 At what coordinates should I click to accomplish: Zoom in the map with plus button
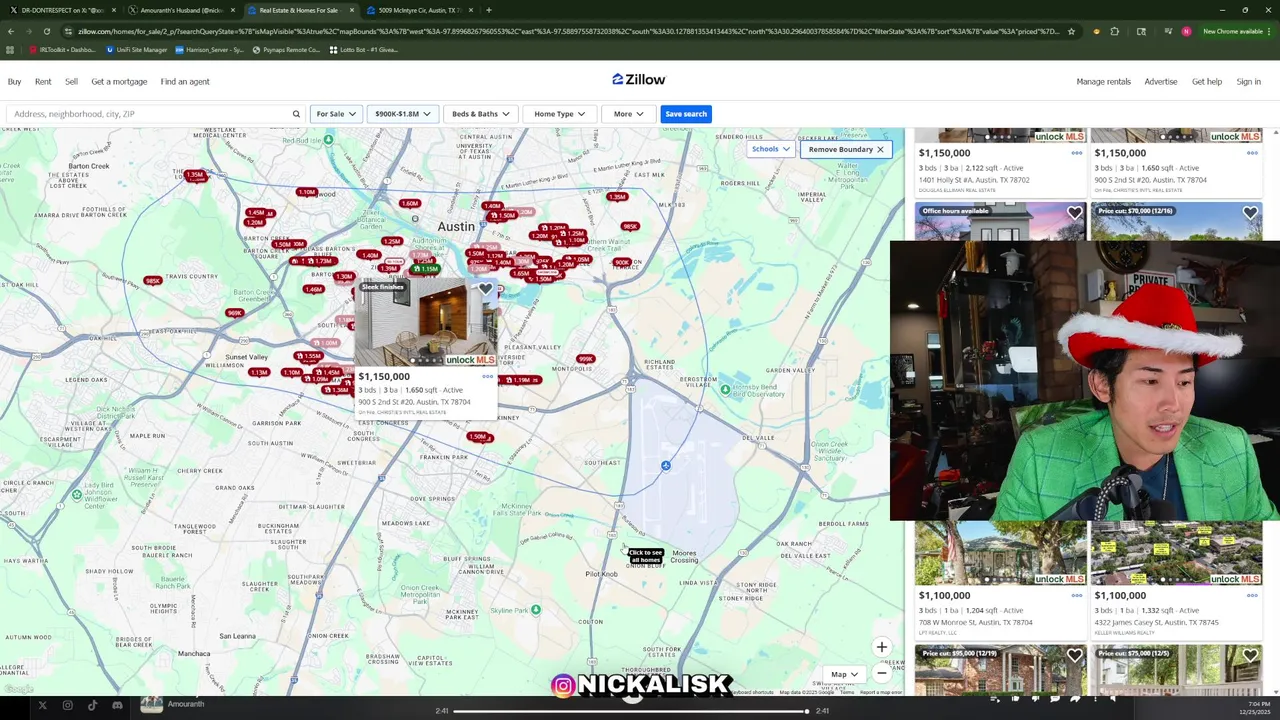click(881, 648)
